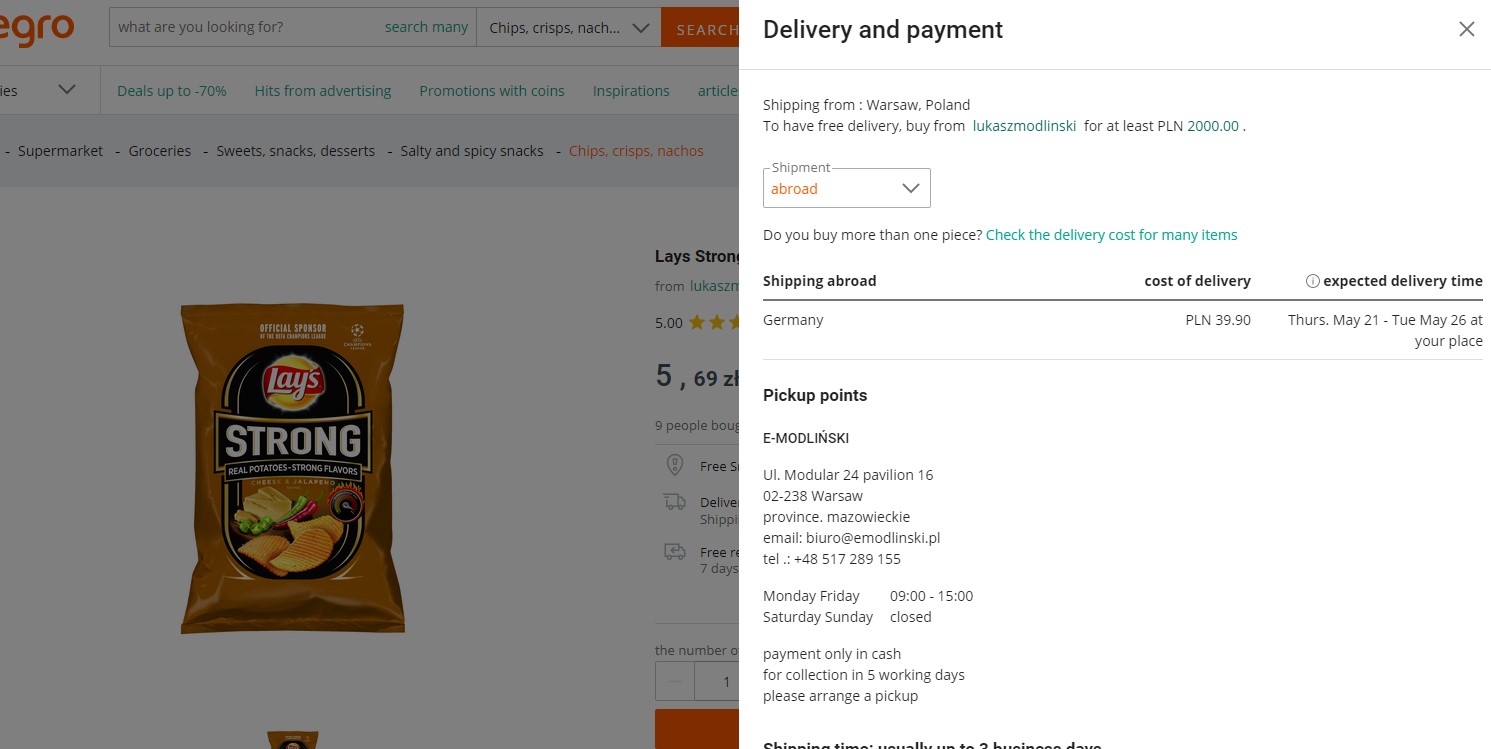Open the lukaszmodlinski seller link
This screenshot has height=749, width=1491.
[x=1024, y=126]
